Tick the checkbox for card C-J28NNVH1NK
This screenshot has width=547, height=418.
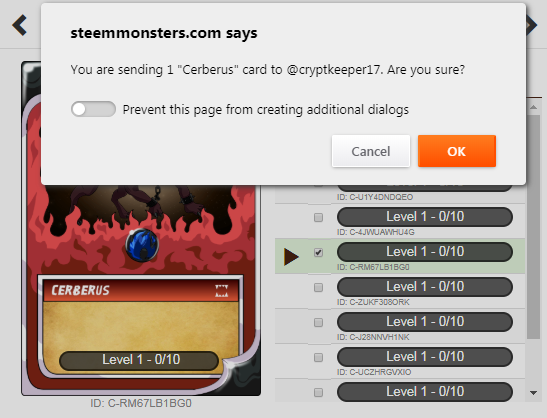click(x=318, y=322)
